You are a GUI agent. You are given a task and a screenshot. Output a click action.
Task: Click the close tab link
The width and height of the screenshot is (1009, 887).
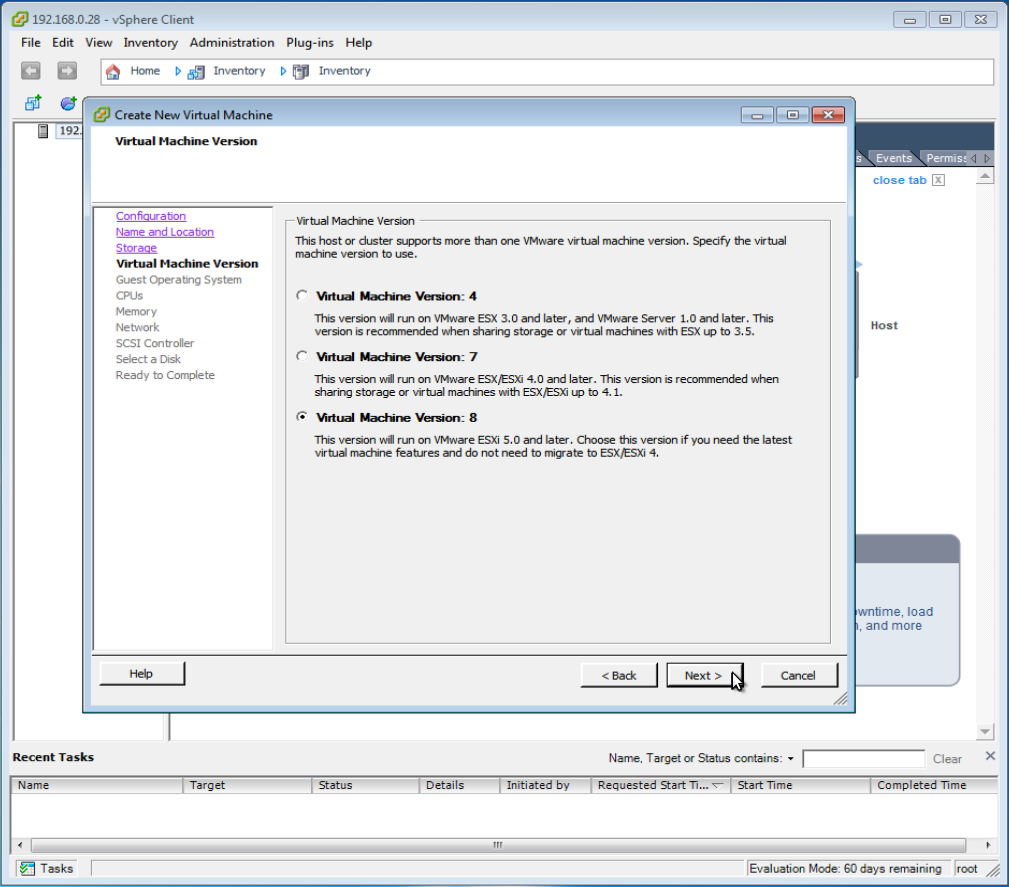(x=899, y=180)
